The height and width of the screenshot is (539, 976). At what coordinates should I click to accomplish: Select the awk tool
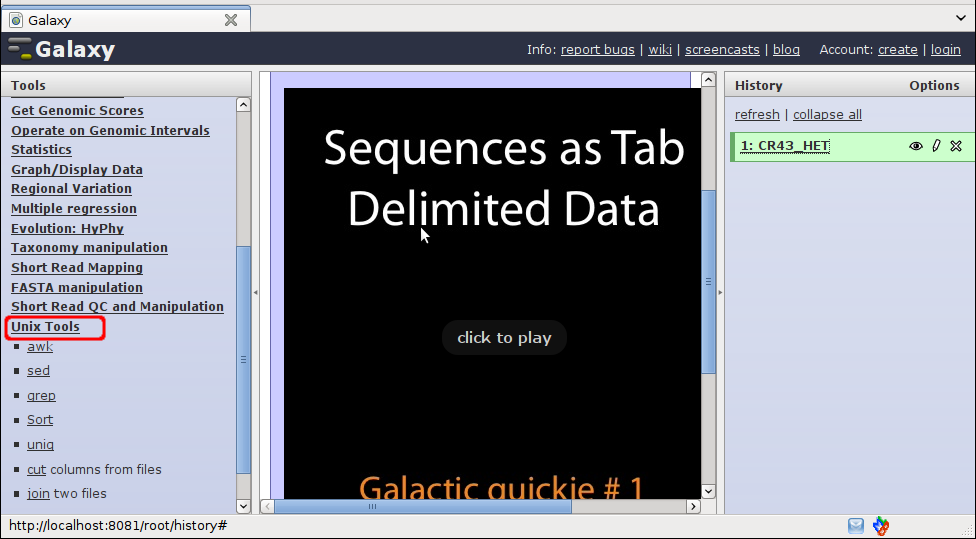pos(40,347)
